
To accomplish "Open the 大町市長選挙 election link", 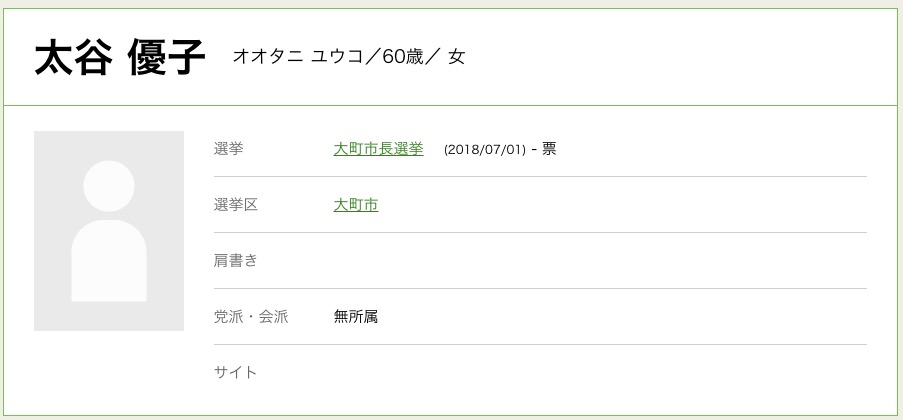I will (x=378, y=149).
